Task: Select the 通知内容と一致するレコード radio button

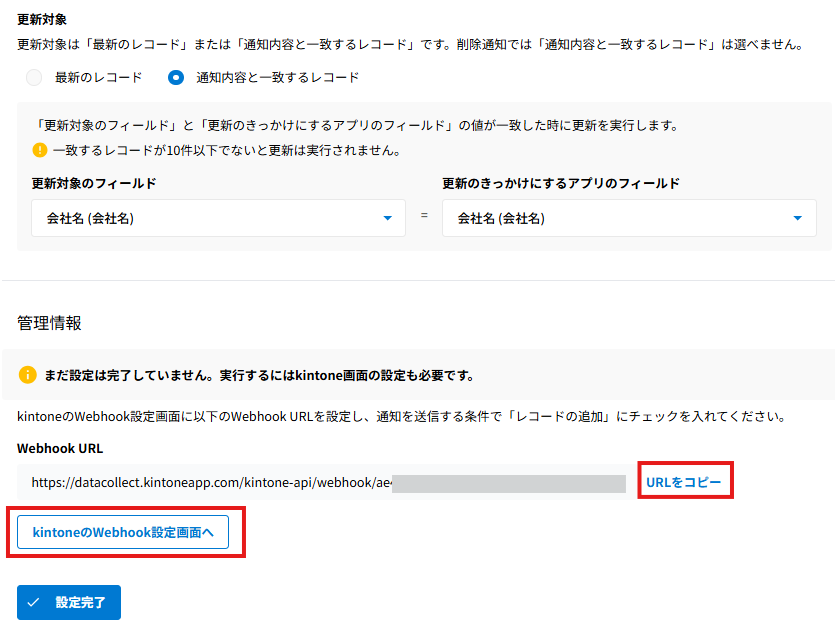Action: coord(176,77)
